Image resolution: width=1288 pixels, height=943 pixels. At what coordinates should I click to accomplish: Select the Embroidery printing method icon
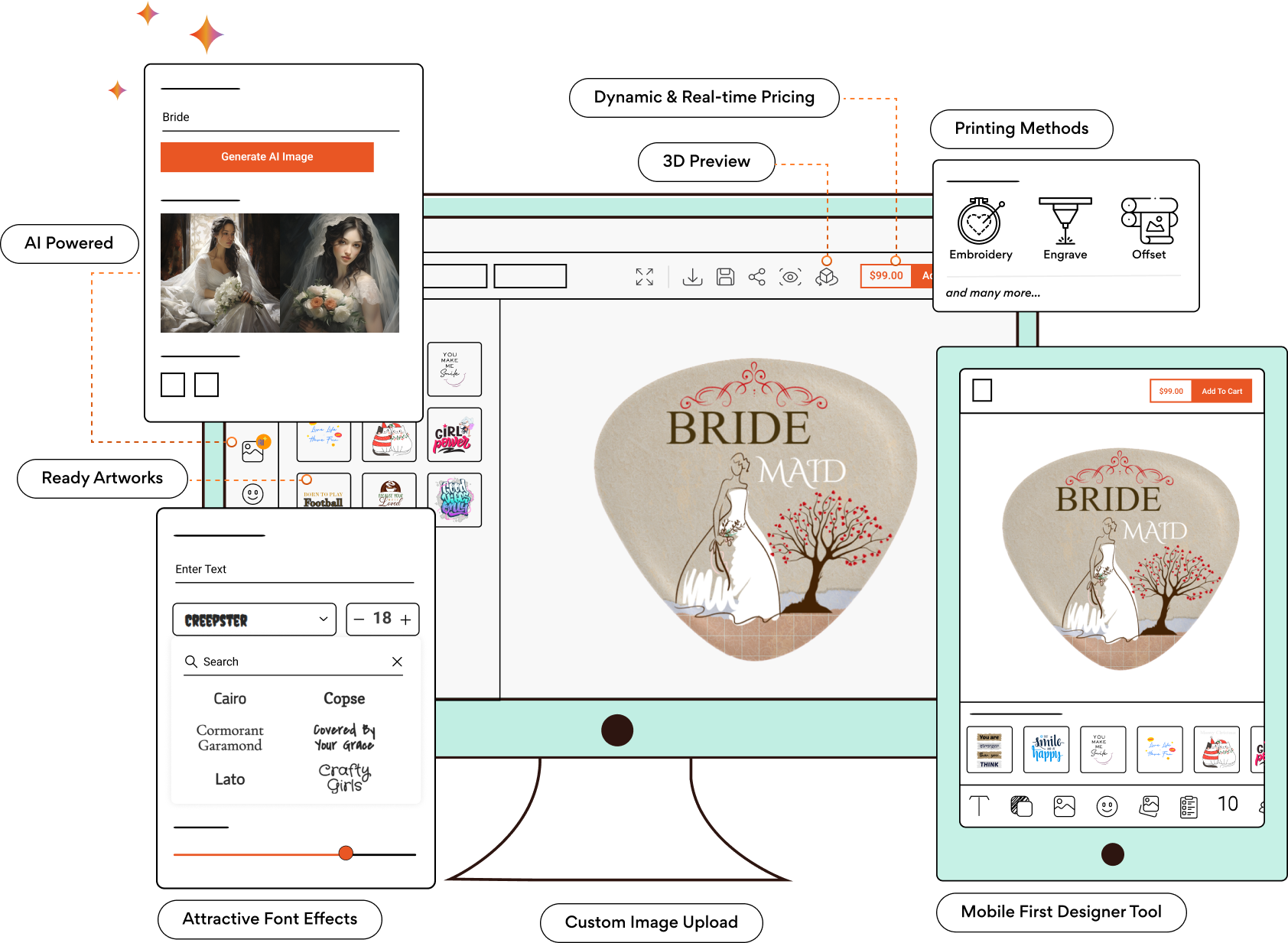pos(980,222)
